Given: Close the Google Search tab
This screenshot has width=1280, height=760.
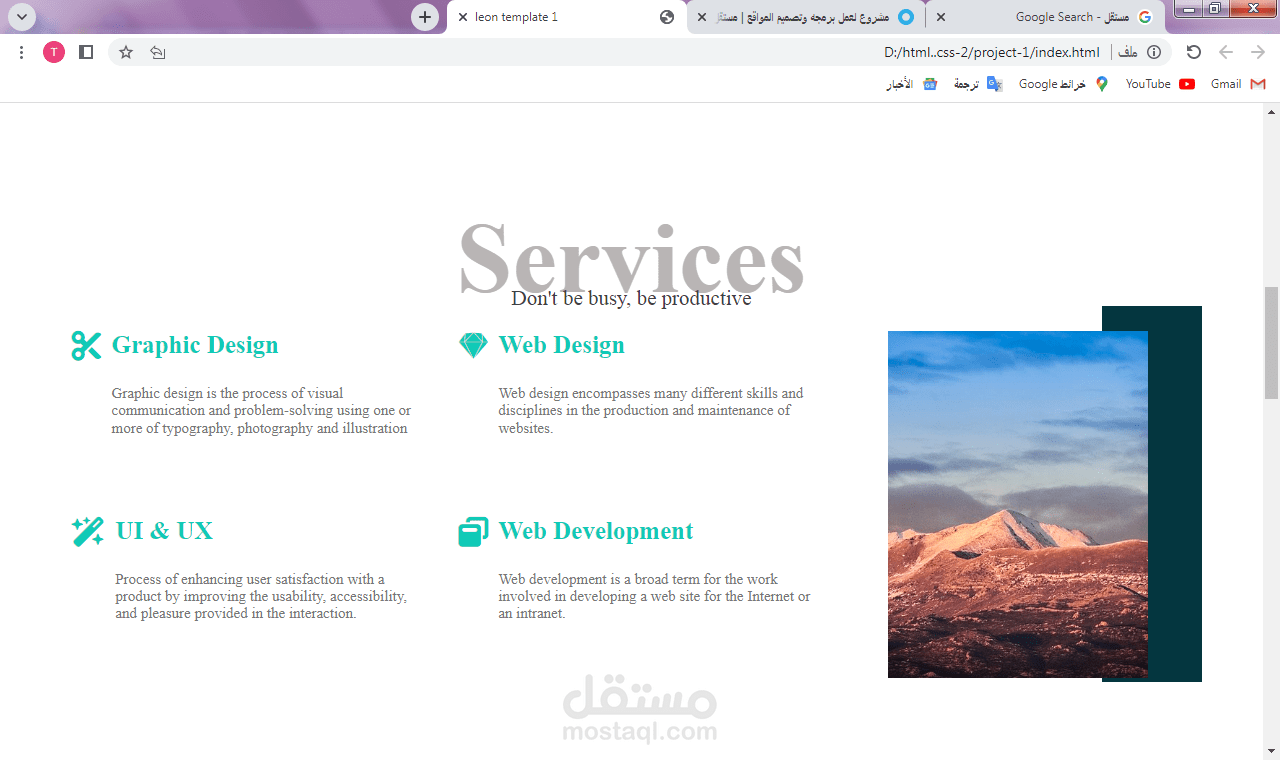Looking at the screenshot, I should pyautogui.click(x=940, y=17).
